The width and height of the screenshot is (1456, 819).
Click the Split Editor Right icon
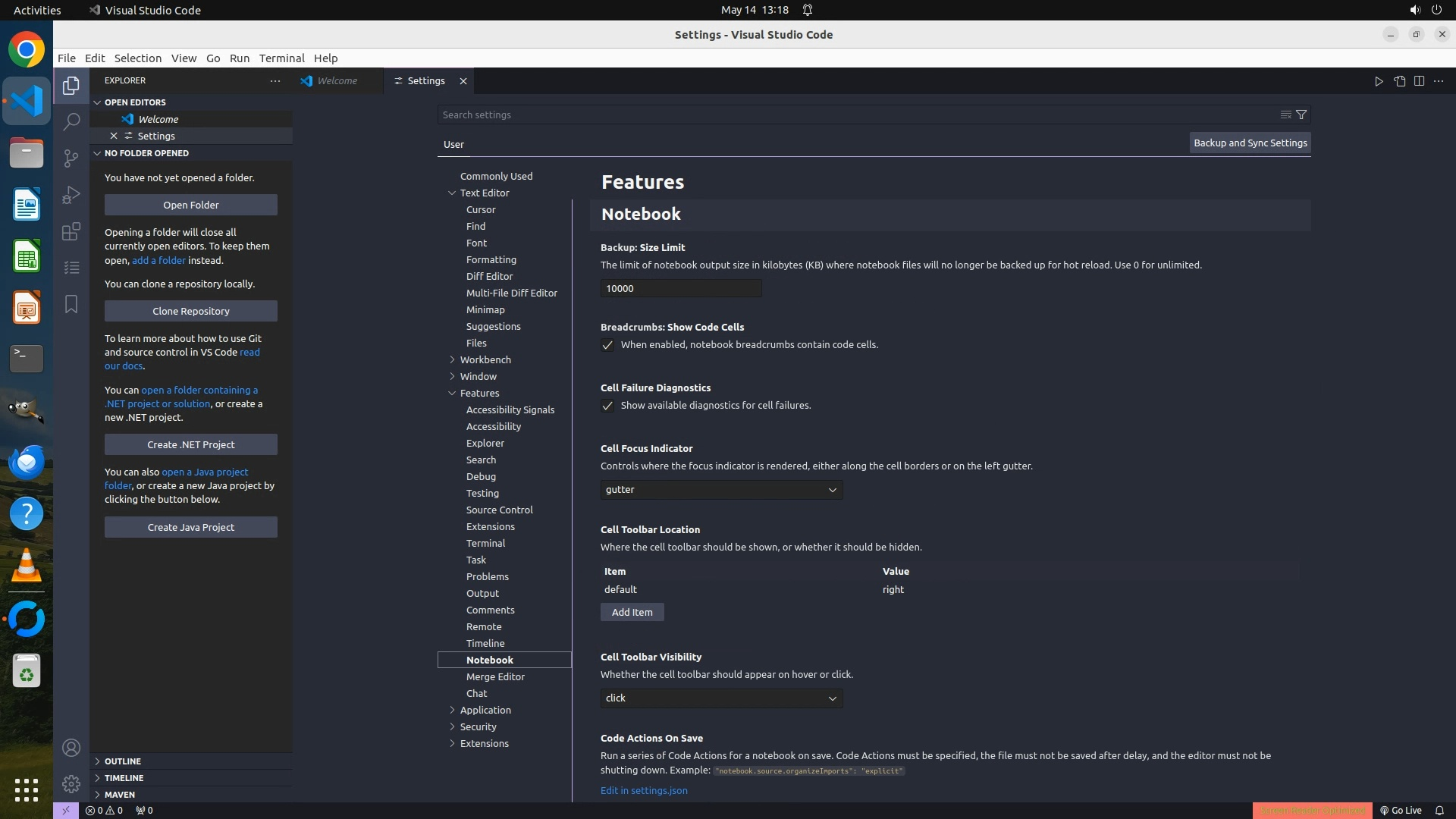(1419, 81)
